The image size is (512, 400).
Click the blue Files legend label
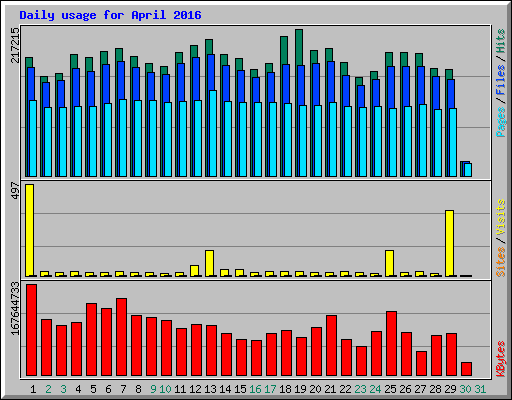(x=500, y=79)
